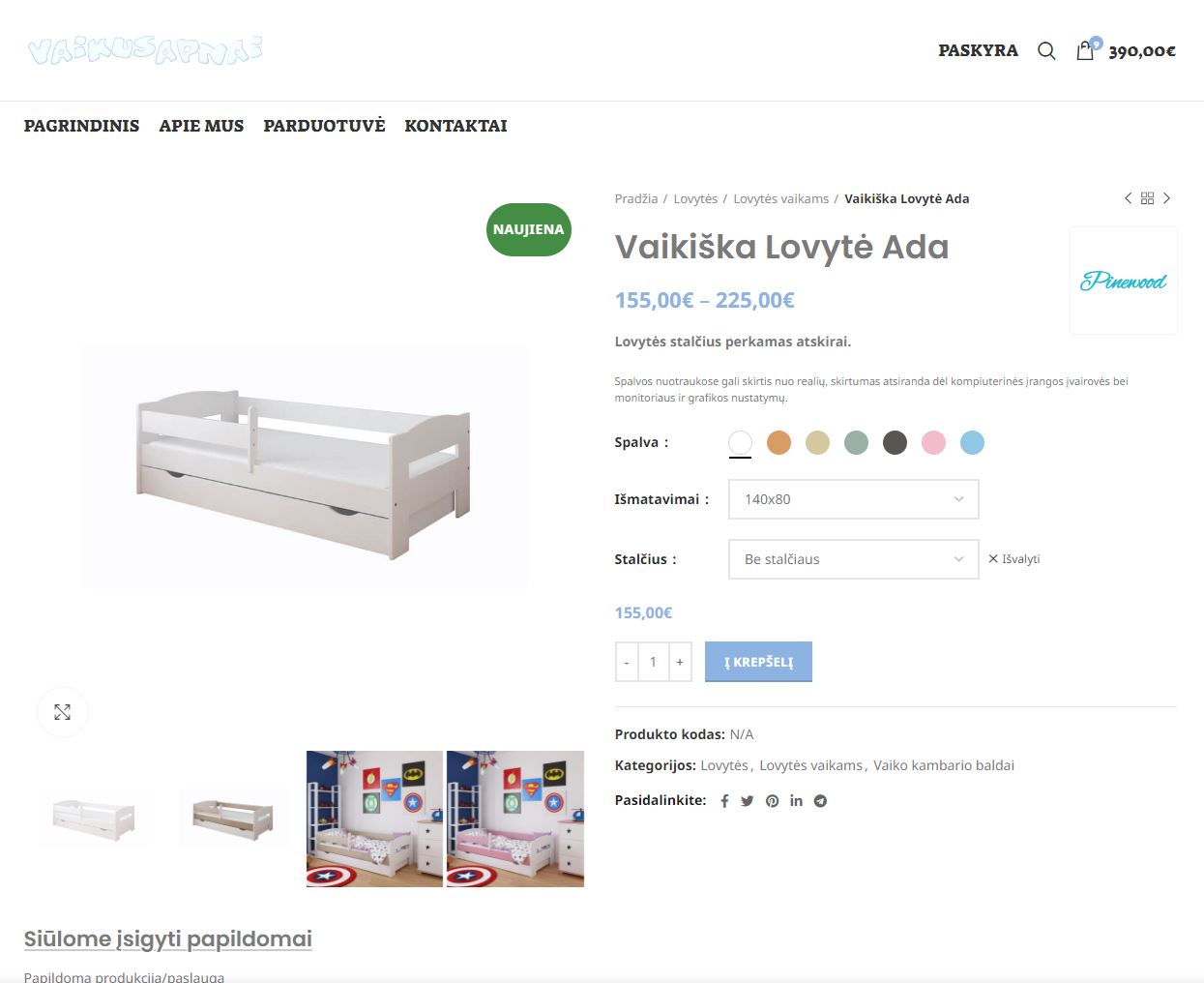1204x983 pixels.
Task: Select the pink bed room thumbnail
Action: [x=515, y=819]
